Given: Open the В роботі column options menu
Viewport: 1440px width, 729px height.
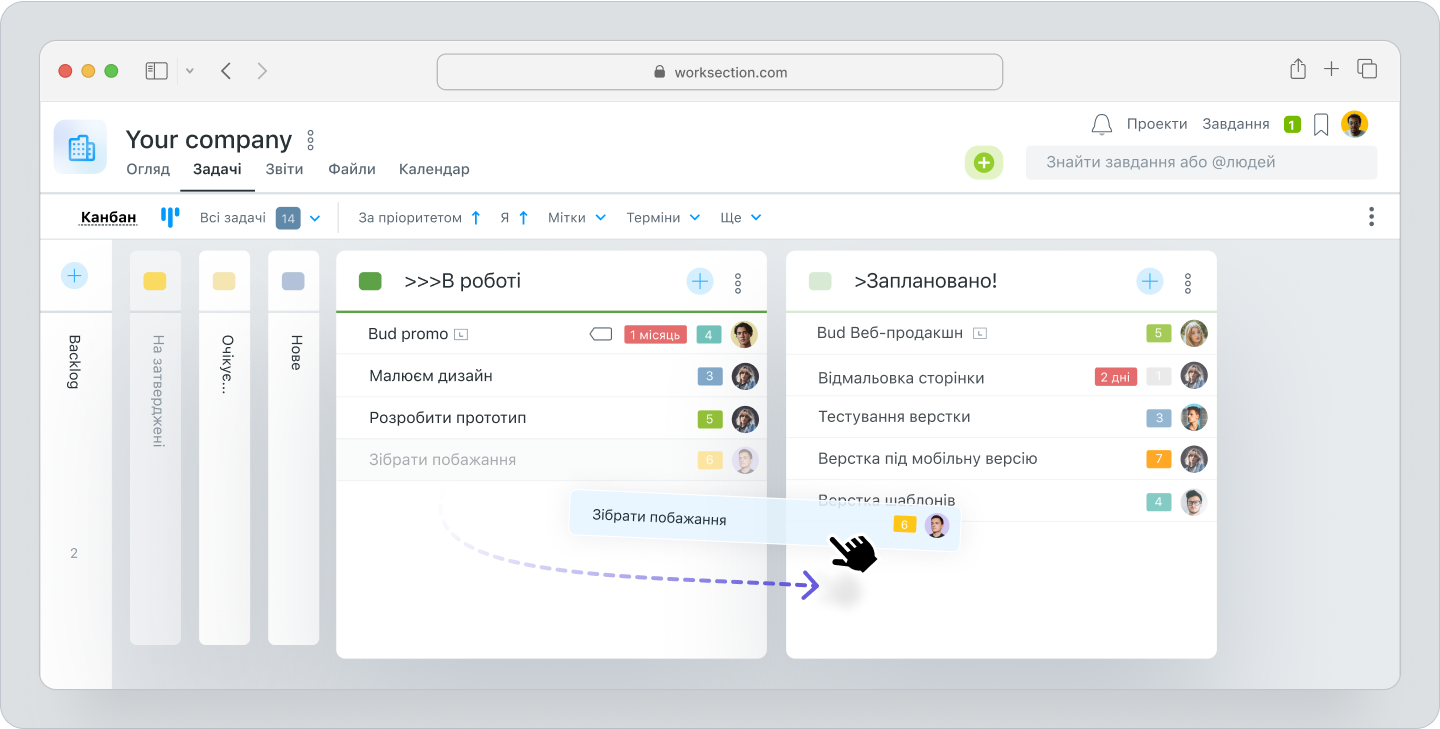Looking at the screenshot, I should pos(737,281).
